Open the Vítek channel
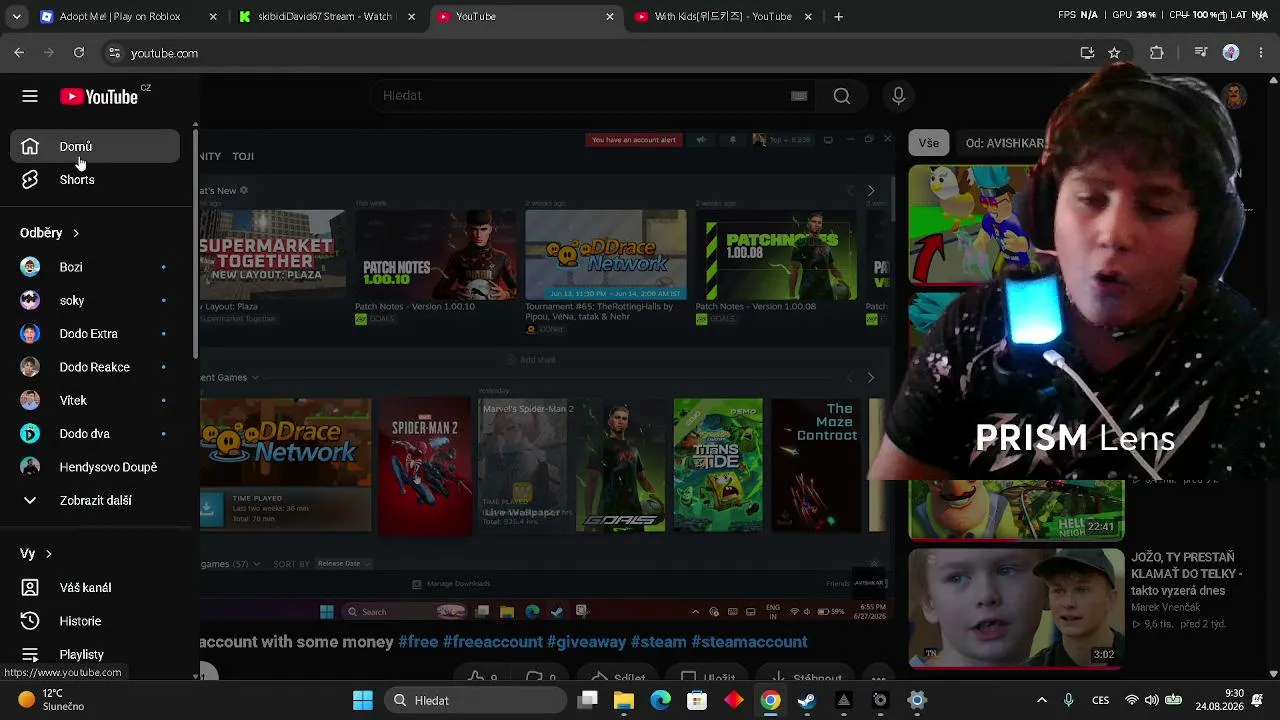The height and width of the screenshot is (720, 1280). coord(95,400)
